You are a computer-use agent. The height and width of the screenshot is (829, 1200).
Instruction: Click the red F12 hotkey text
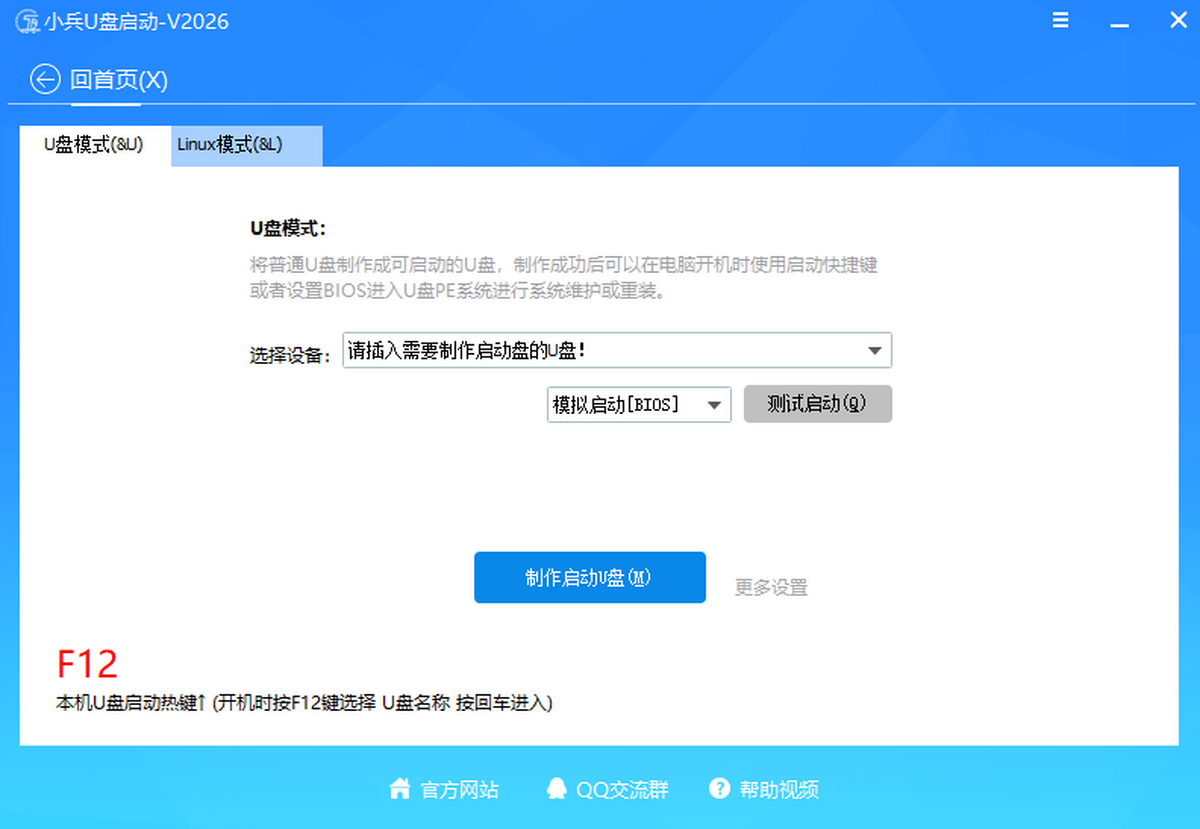click(87, 665)
